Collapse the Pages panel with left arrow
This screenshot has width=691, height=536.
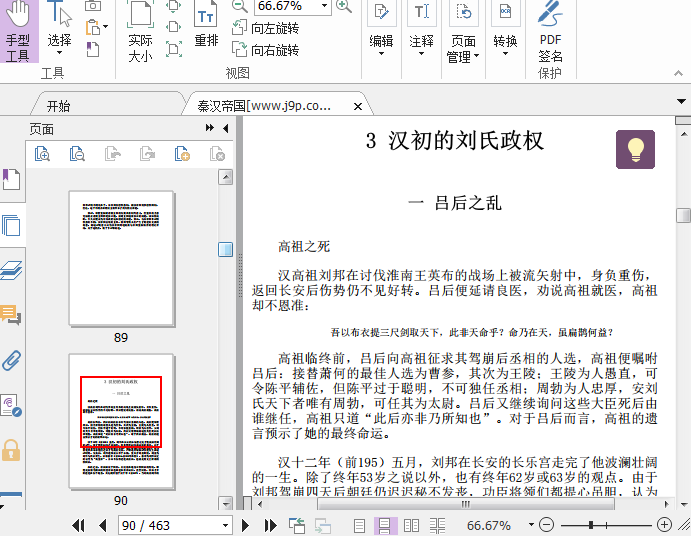226,128
